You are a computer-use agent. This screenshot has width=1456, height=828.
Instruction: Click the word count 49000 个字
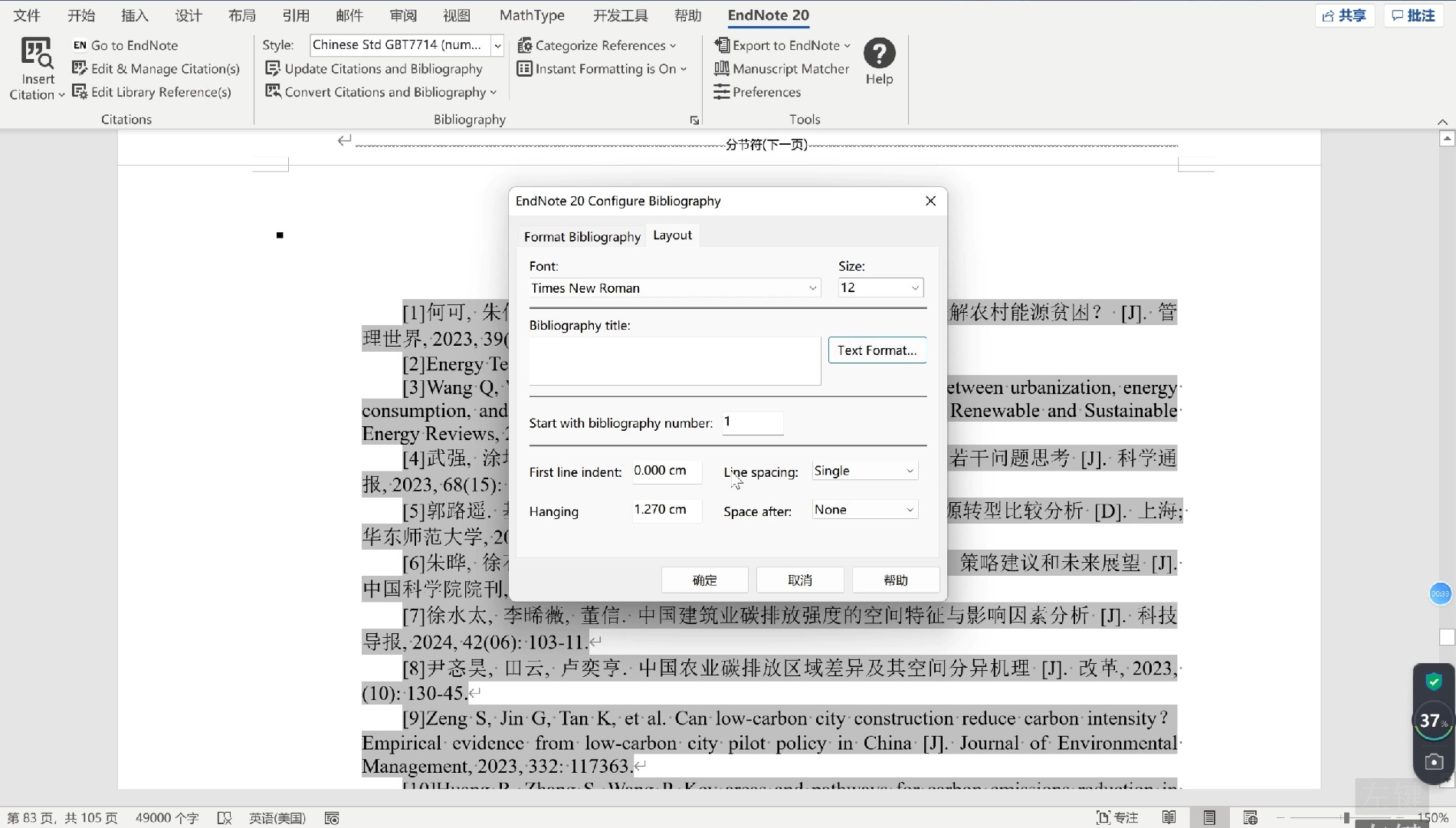pos(167,818)
